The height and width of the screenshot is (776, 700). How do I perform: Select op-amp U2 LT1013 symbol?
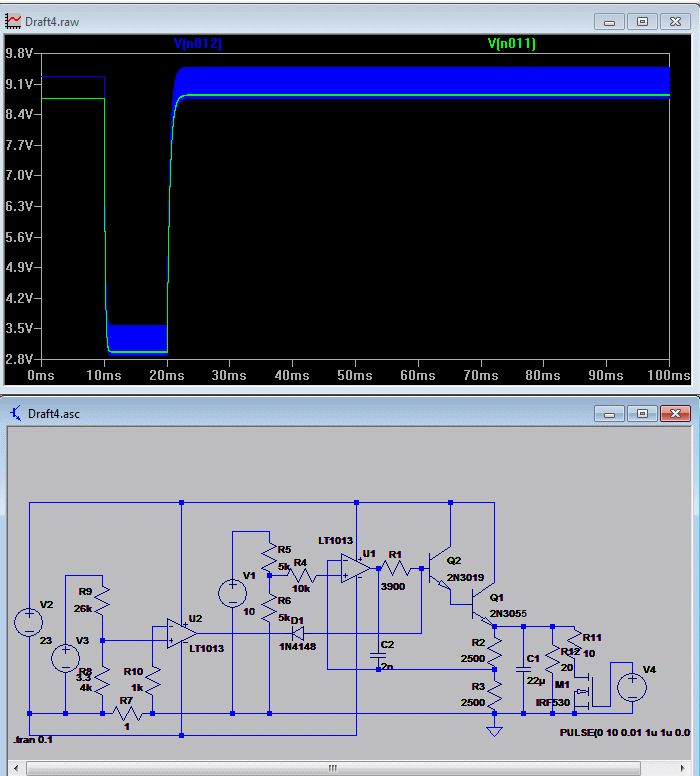pyautogui.click(x=181, y=633)
